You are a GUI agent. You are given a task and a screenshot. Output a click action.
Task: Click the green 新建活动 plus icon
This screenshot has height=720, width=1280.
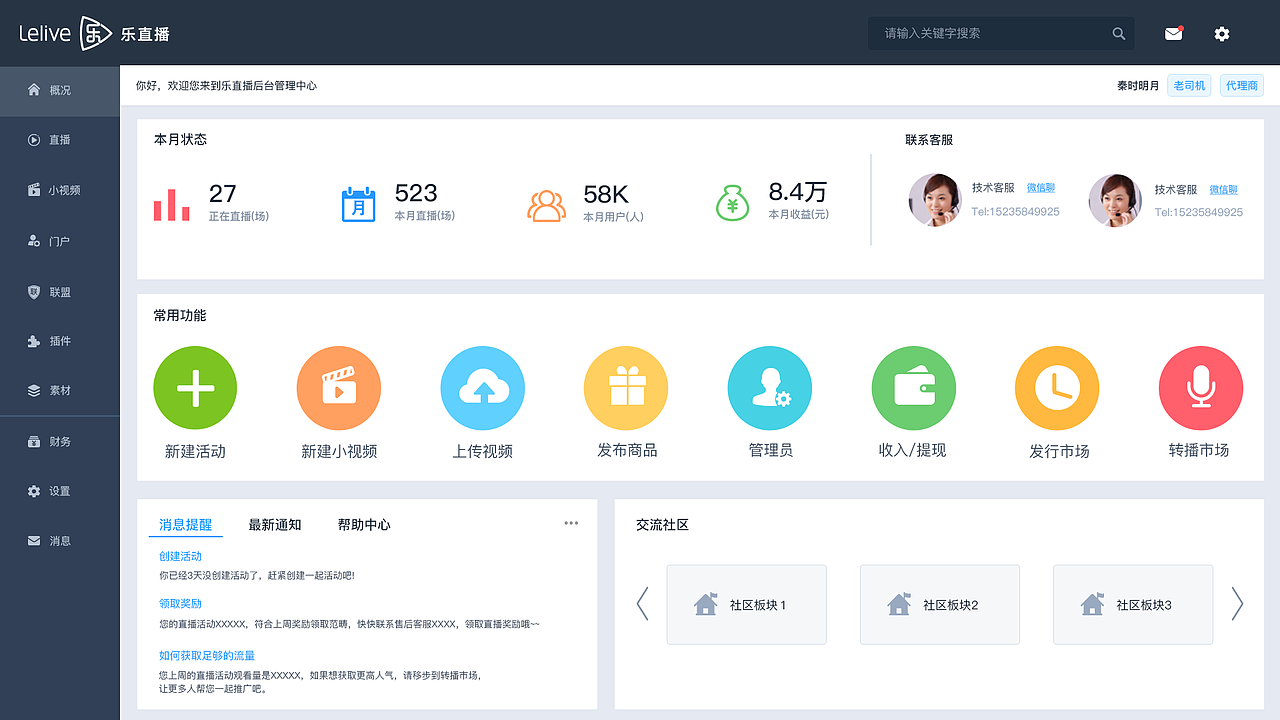(195, 388)
